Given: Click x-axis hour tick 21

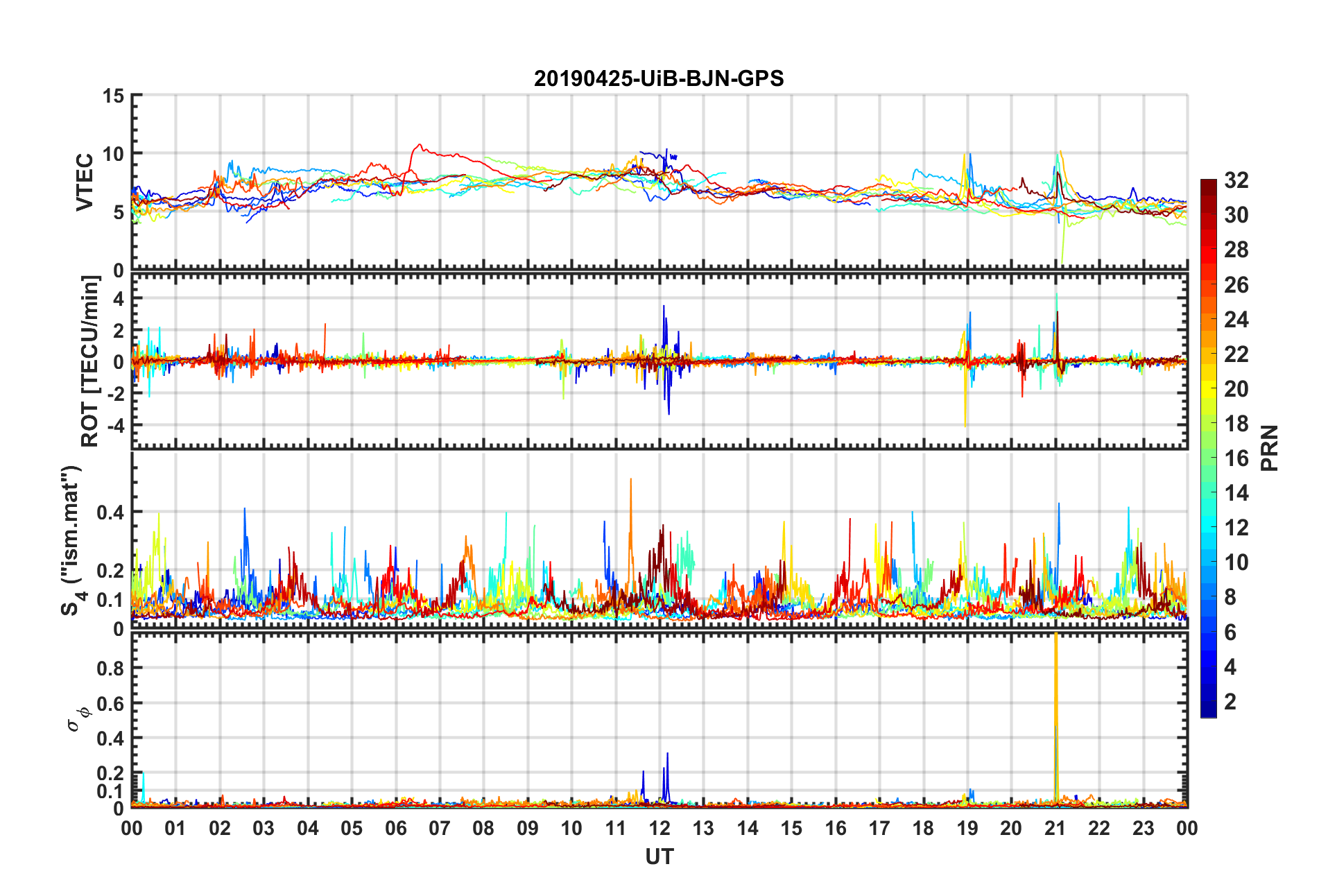Looking at the screenshot, I should tap(1055, 828).
